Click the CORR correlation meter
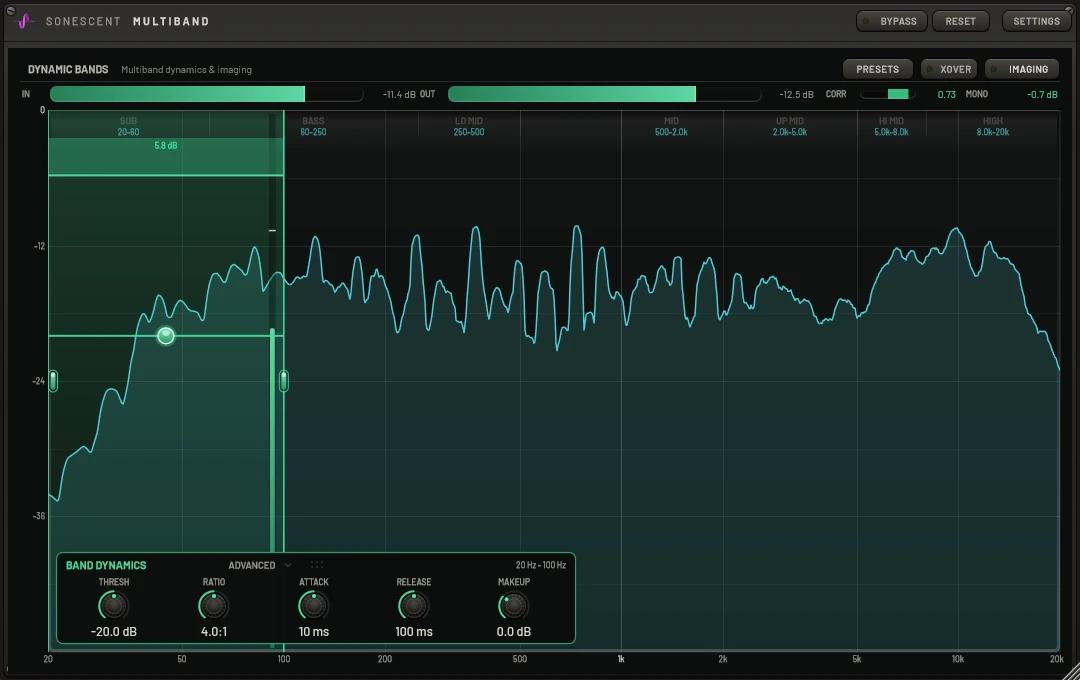Screen dimensions: 1080x680 887,94
